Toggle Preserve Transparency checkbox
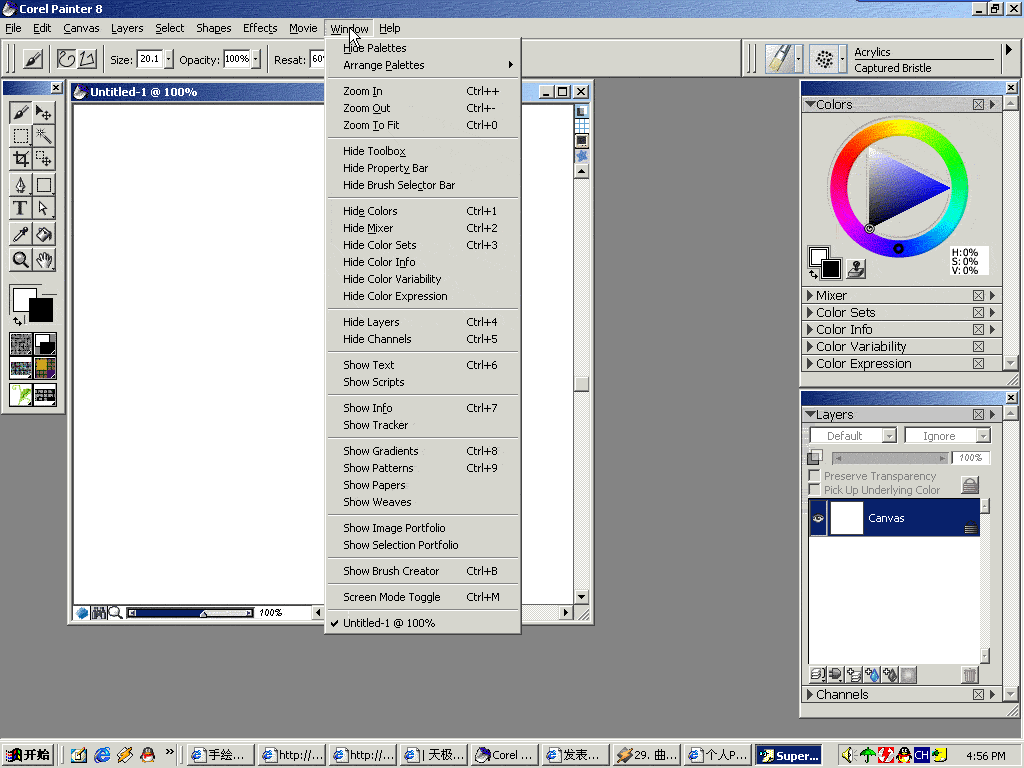This screenshot has height=768, width=1024. pyautogui.click(x=814, y=475)
